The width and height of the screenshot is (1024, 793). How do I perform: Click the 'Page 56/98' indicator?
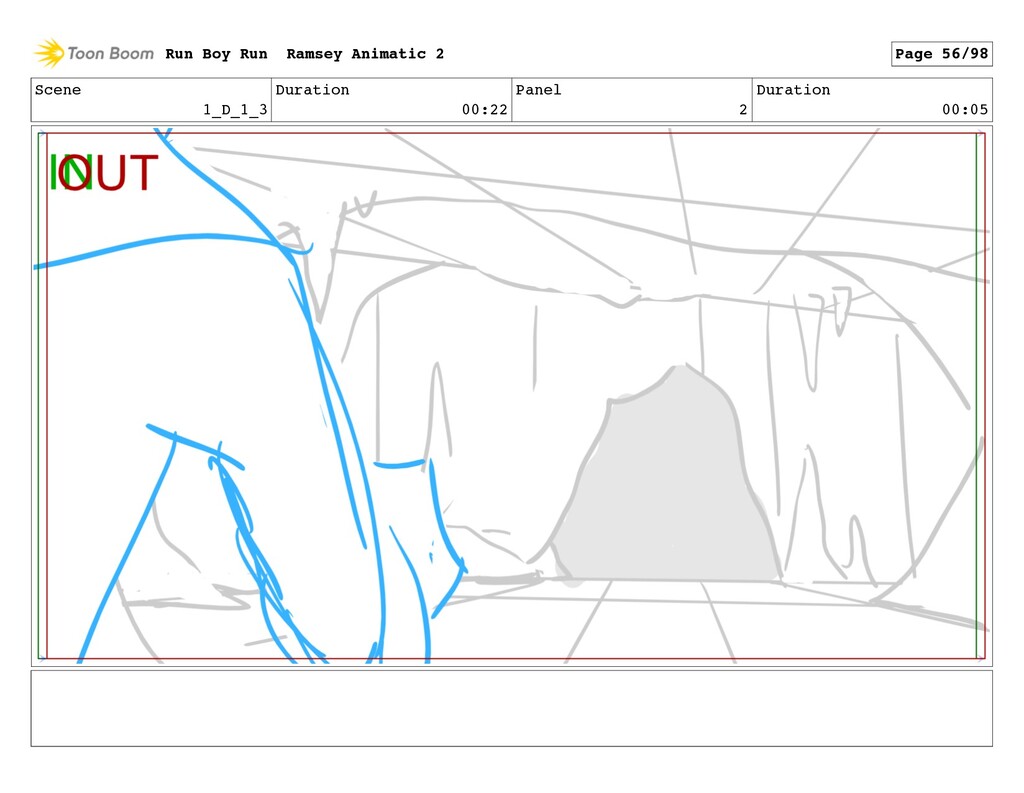click(942, 54)
